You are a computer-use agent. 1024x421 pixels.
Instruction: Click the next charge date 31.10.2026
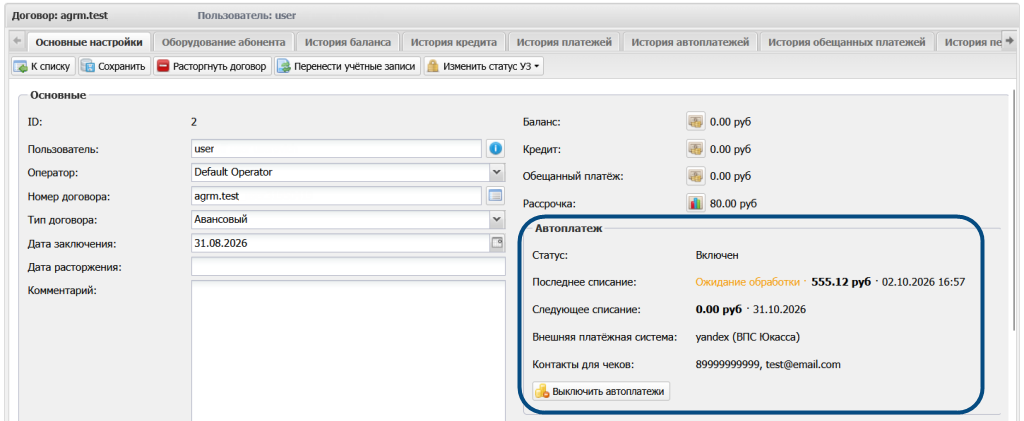coord(779,309)
